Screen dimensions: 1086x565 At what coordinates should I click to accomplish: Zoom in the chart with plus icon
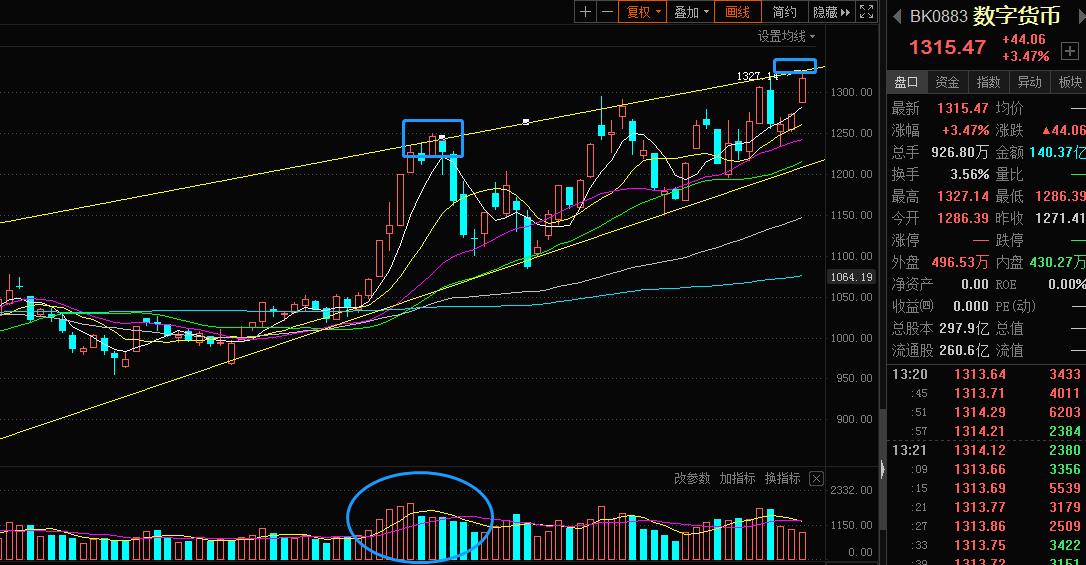585,12
